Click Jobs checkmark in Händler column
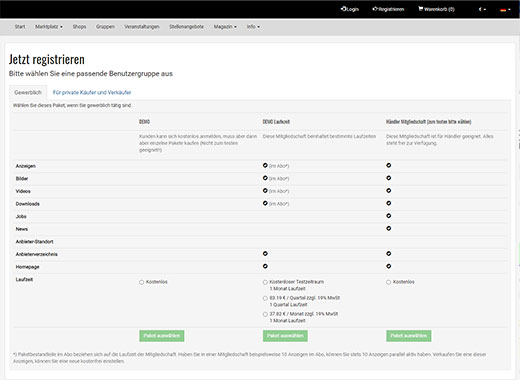Screen dimensions: 520x380 tap(389, 216)
